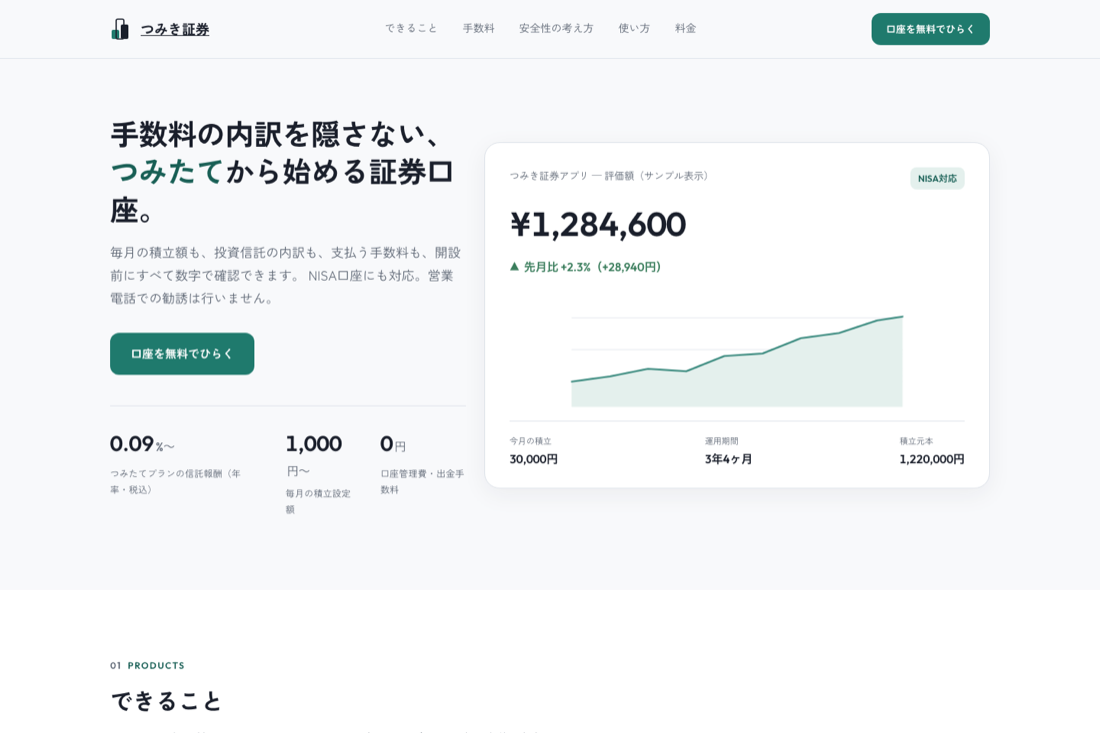Click the つみき証券 logo icon
Image resolution: width=1100 pixels, height=733 pixels.
[x=120, y=29]
